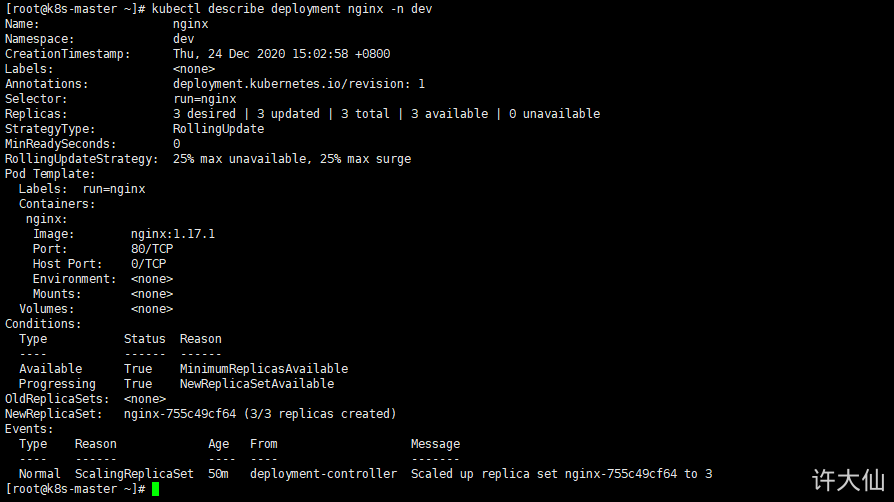Click the Image value nginx:1.17.1
Image resolution: width=894 pixels, height=502 pixels.
(173, 234)
